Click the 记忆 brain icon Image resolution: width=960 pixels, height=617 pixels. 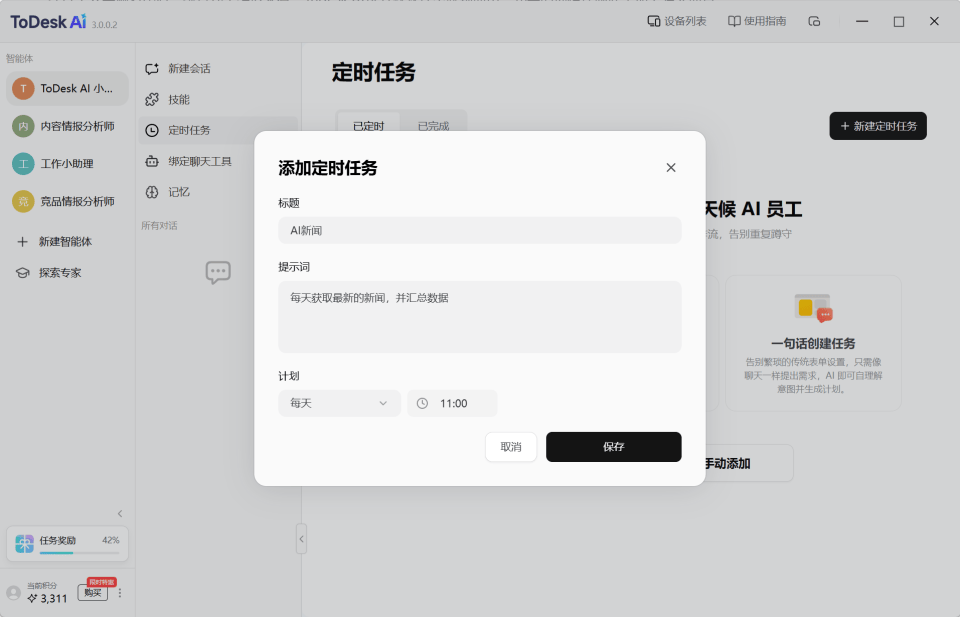tap(152, 192)
